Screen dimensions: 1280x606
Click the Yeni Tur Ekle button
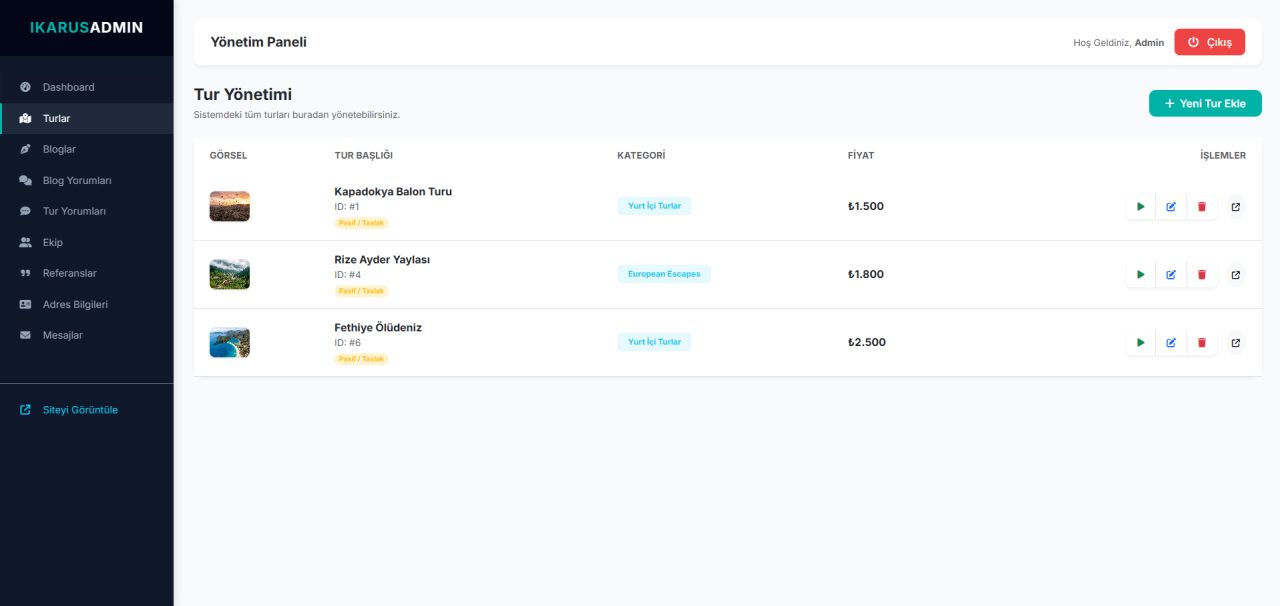point(1205,104)
